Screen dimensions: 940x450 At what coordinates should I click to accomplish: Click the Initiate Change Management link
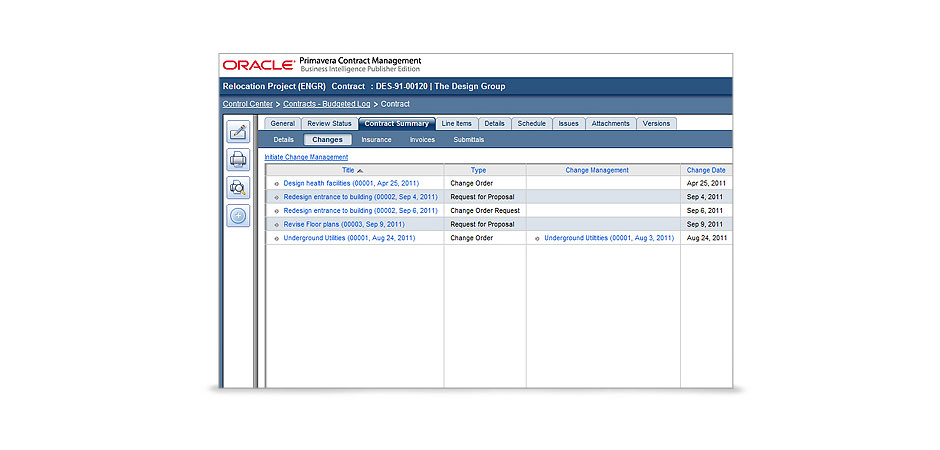[306, 157]
